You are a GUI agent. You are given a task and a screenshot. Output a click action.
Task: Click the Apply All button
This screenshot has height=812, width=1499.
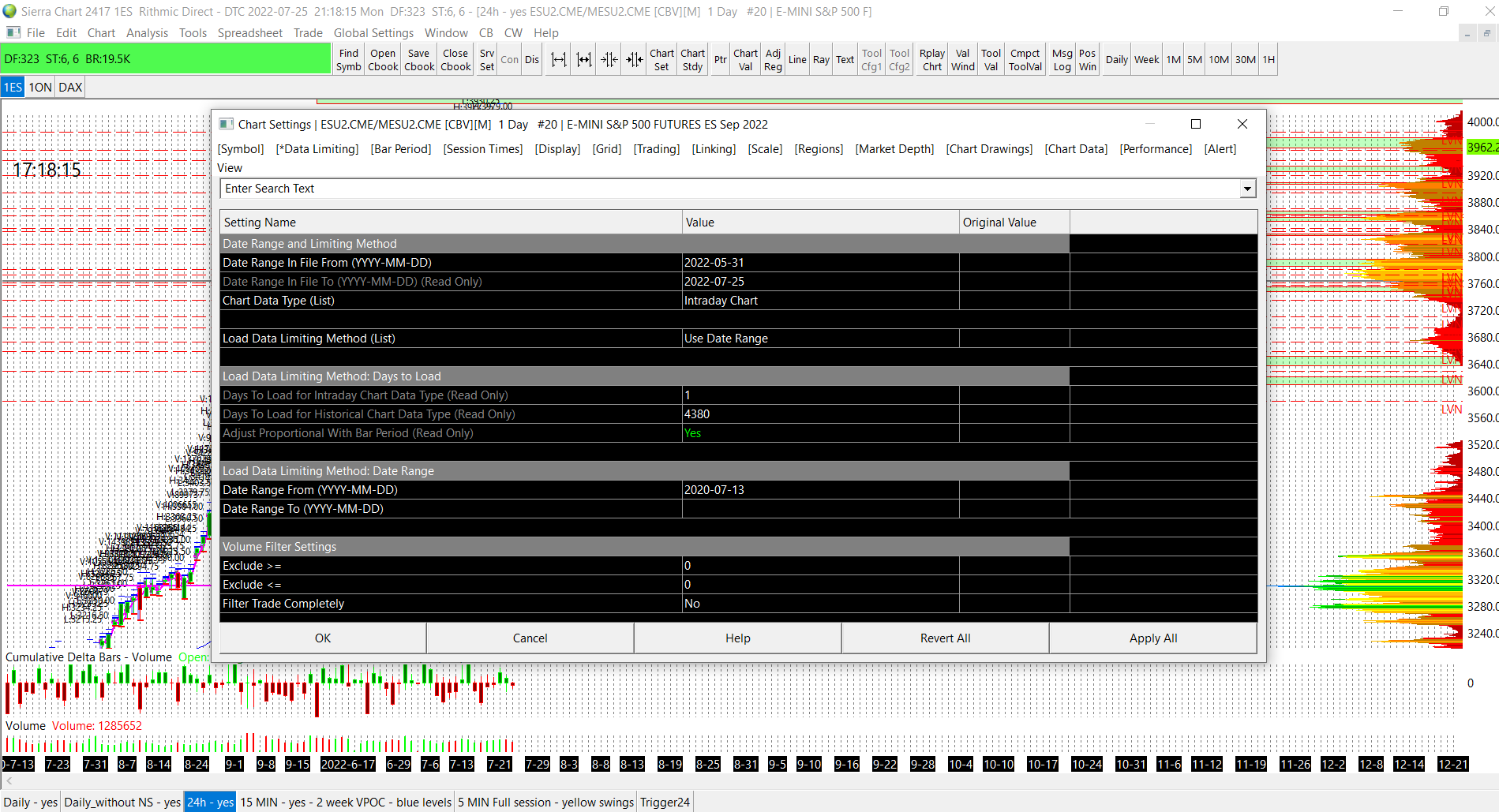point(1152,638)
